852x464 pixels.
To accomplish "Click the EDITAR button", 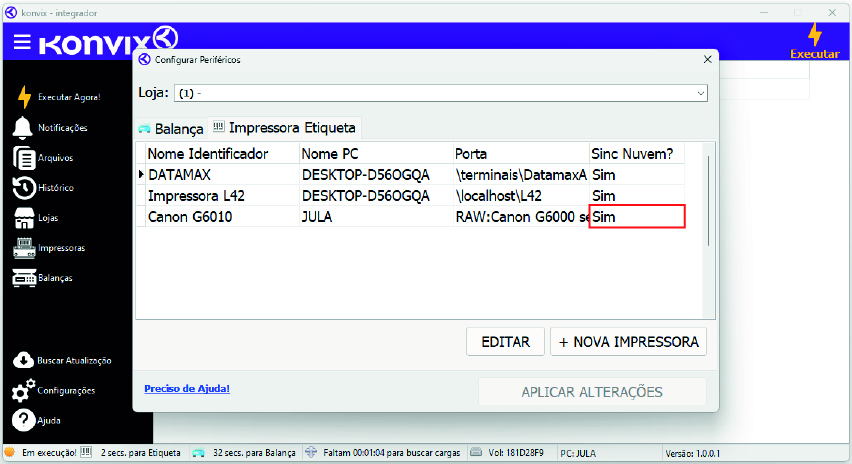I will (x=505, y=342).
